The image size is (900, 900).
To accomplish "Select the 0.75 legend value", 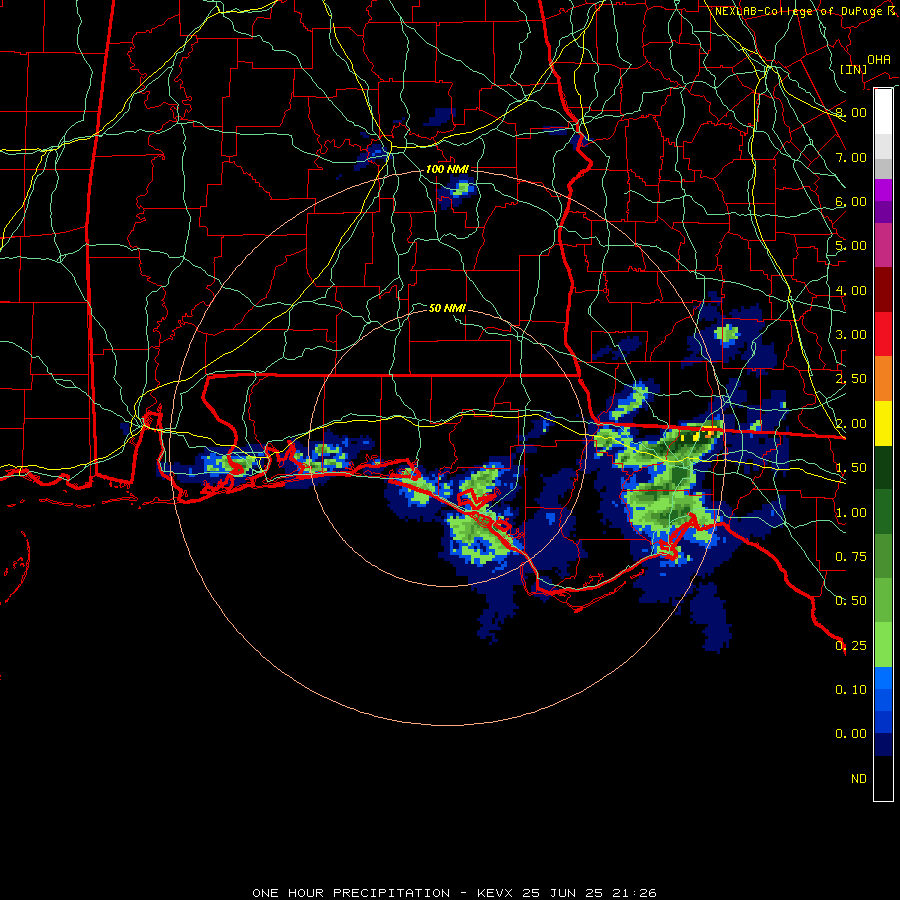I will click(x=851, y=557).
